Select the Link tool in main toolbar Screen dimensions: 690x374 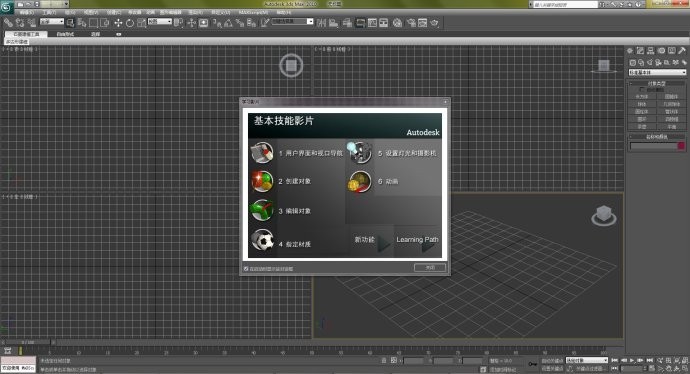click(x=8, y=23)
